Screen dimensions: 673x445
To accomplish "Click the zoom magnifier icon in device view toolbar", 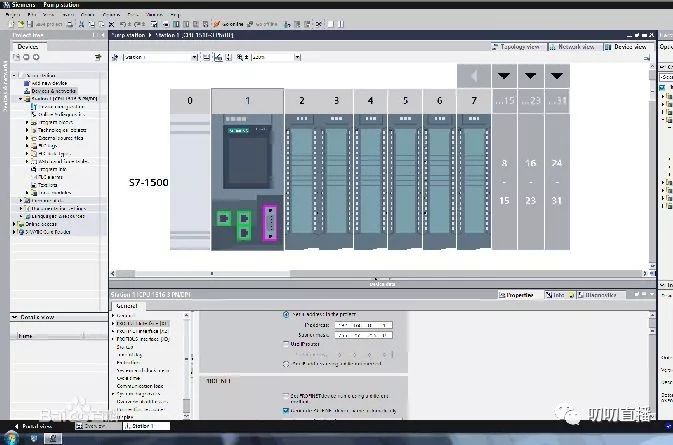I will [x=240, y=57].
